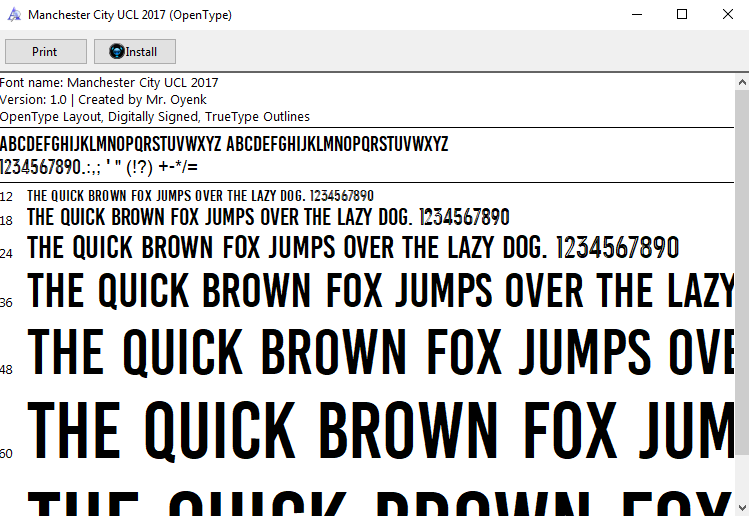The width and height of the screenshot is (749, 516).
Task: Close the Manchester City UCL 2017 window
Action: [x=728, y=15]
